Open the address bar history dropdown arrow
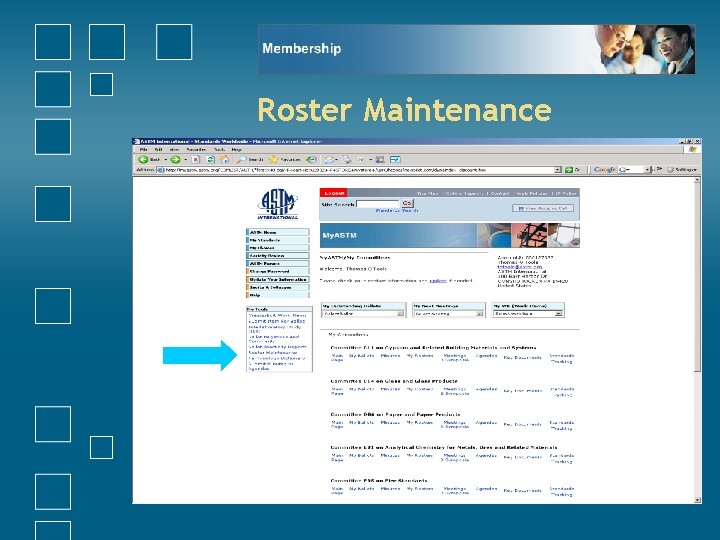Screen dimensions: 720x540 pos(558,170)
